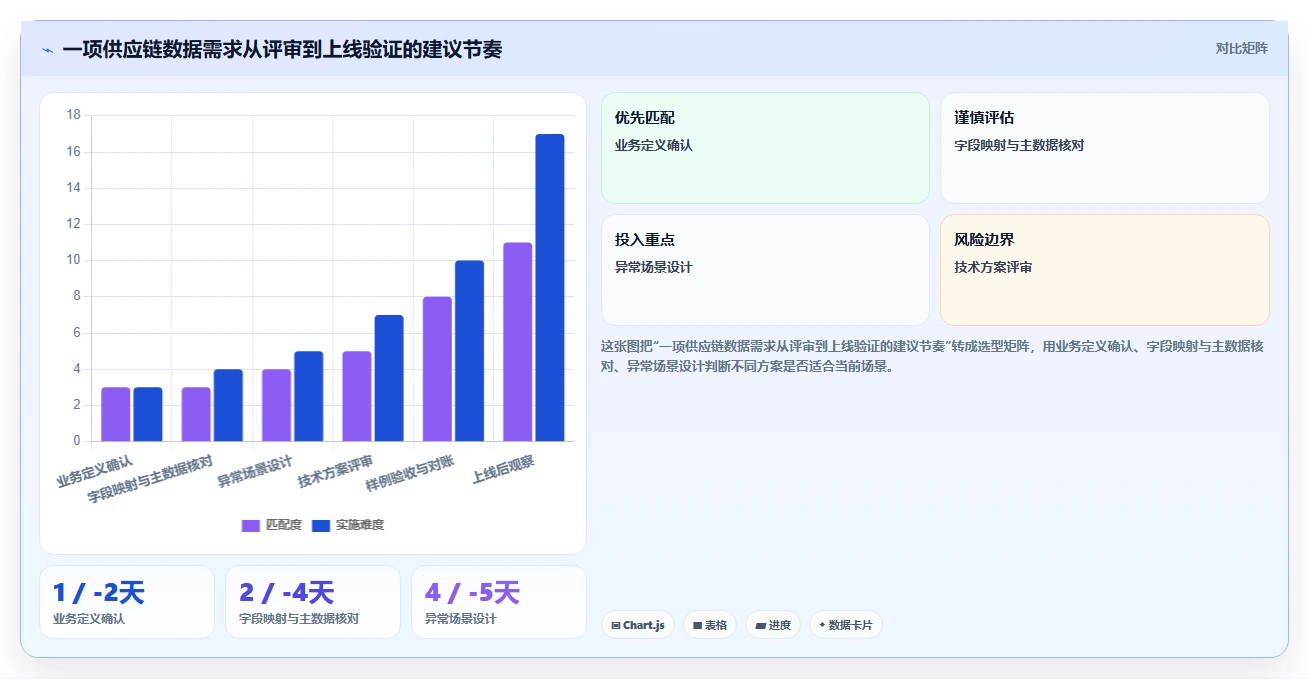Click the dashboard title about 供应链数据需求

pyautogui.click(x=282, y=49)
